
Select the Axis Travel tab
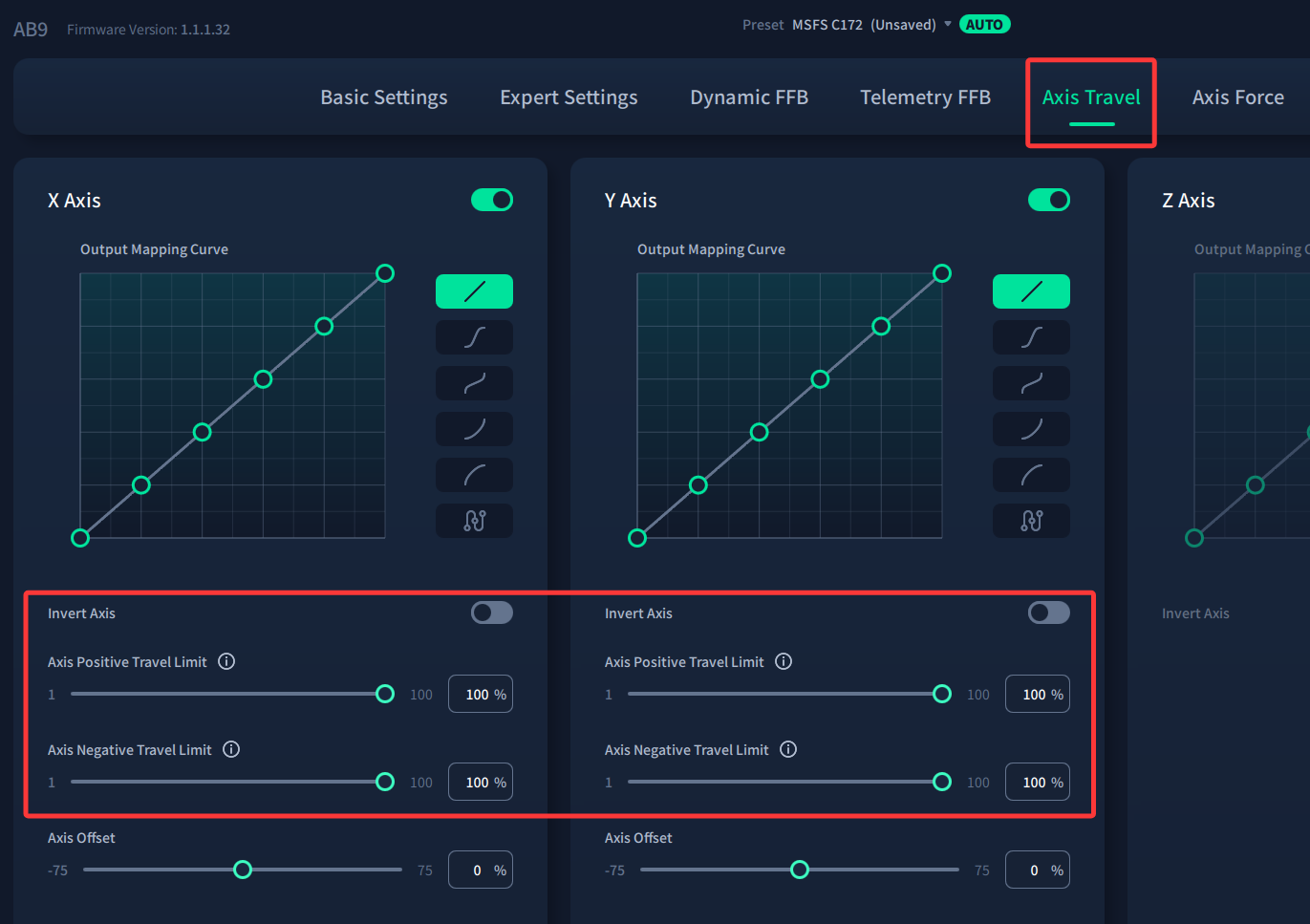[1091, 97]
